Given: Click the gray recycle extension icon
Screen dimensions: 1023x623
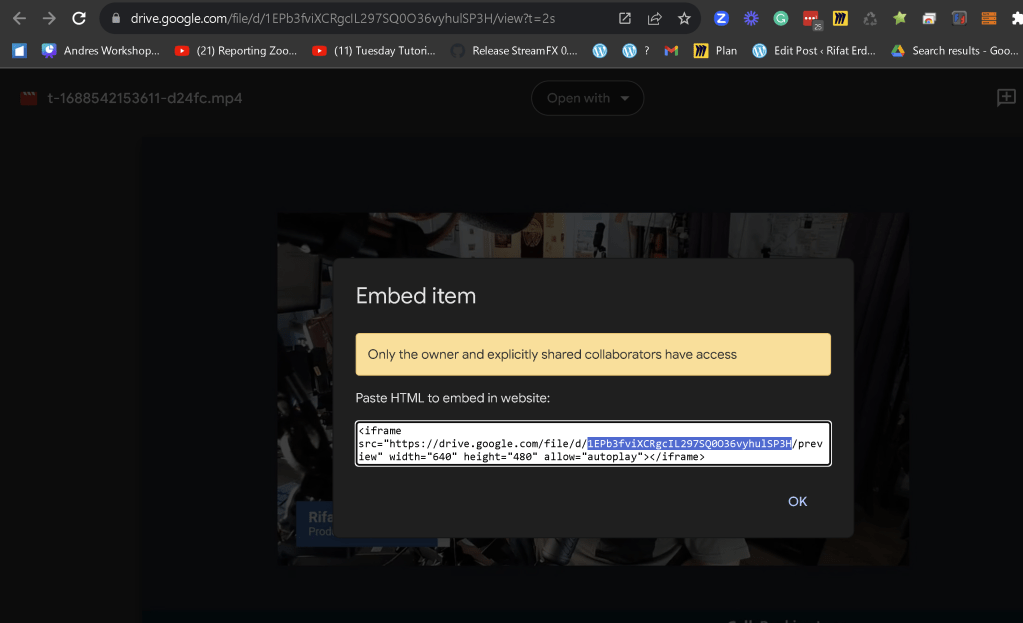Looking at the screenshot, I should coord(870,18).
